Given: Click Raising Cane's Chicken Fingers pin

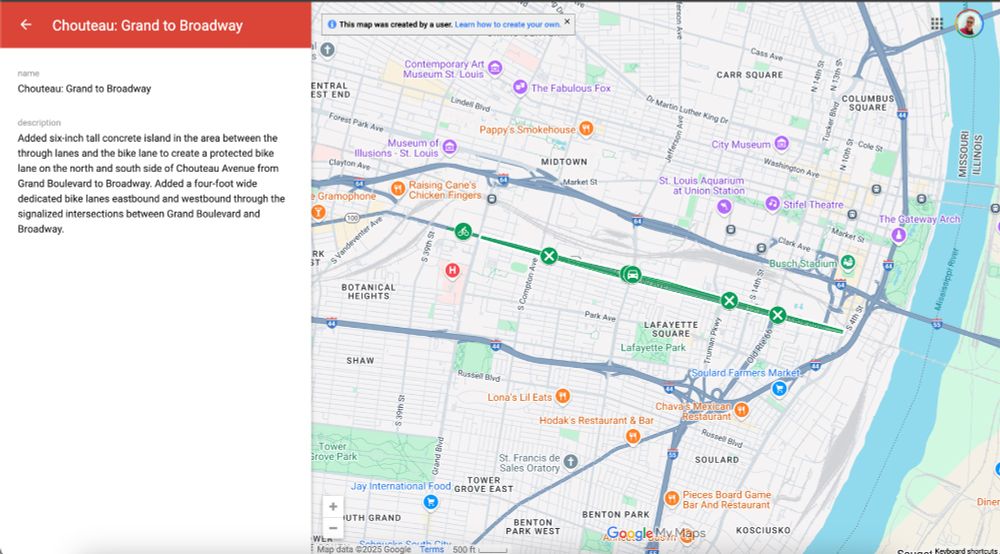Looking at the screenshot, I should click(397, 188).
